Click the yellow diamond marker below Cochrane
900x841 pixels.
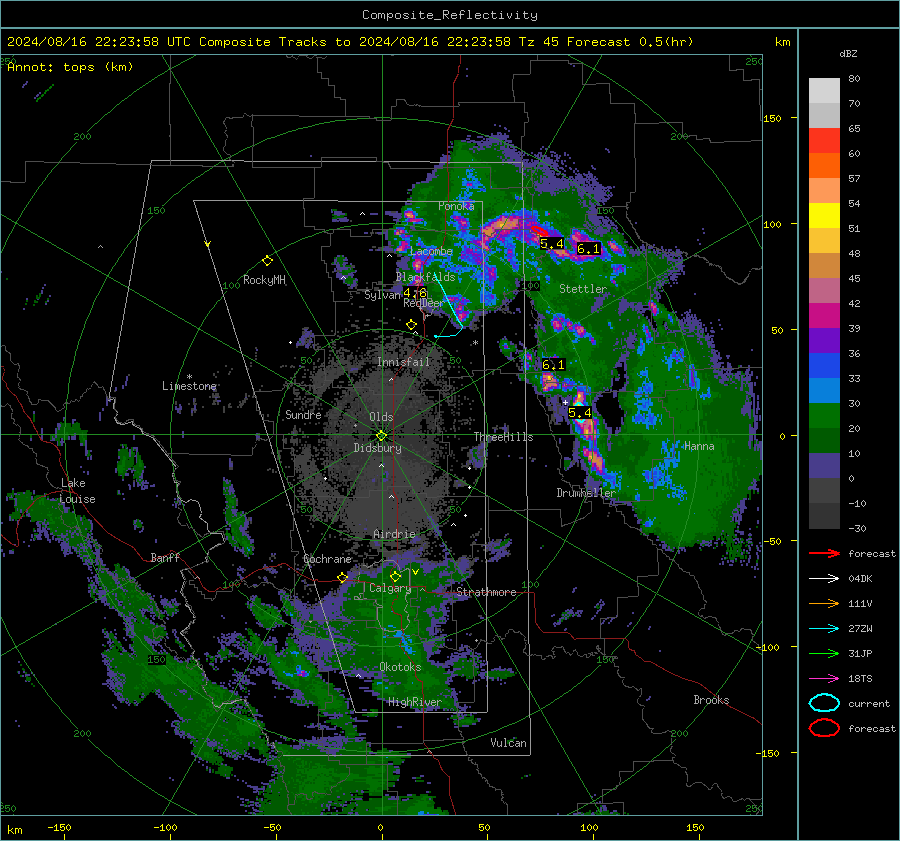[343, 577]
